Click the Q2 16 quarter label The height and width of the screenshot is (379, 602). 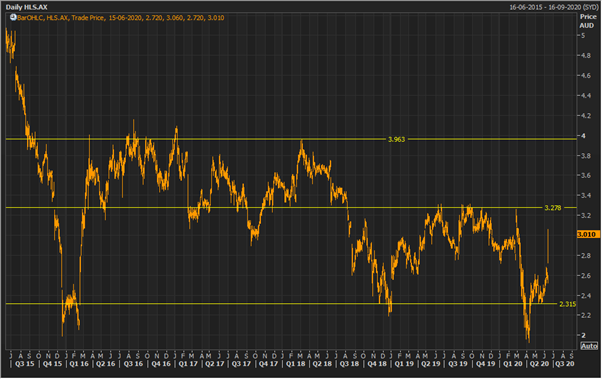[106, 364]
